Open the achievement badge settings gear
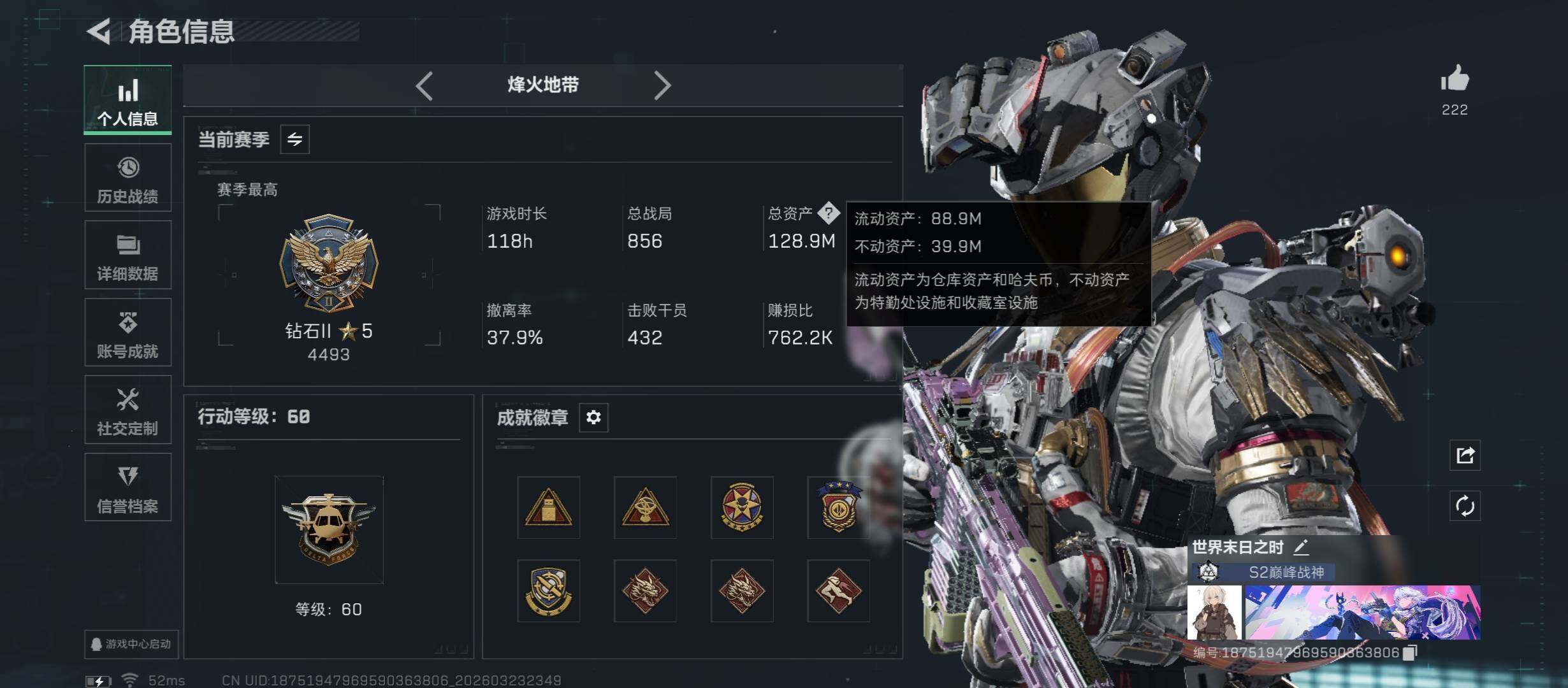Screen dimensions: 1568x688 [593, 417]
